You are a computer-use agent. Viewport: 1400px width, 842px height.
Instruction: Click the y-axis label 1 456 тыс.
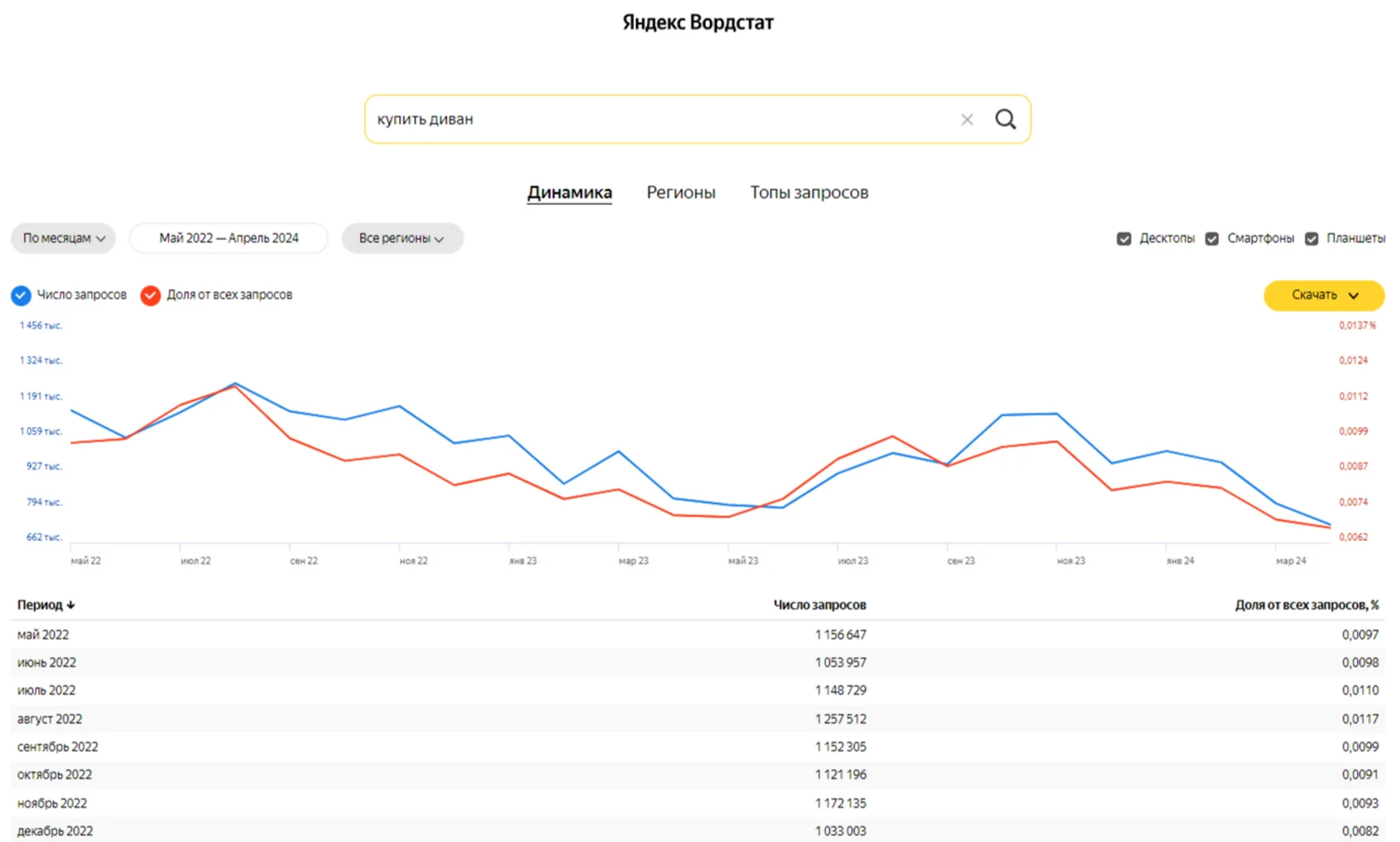41,326
